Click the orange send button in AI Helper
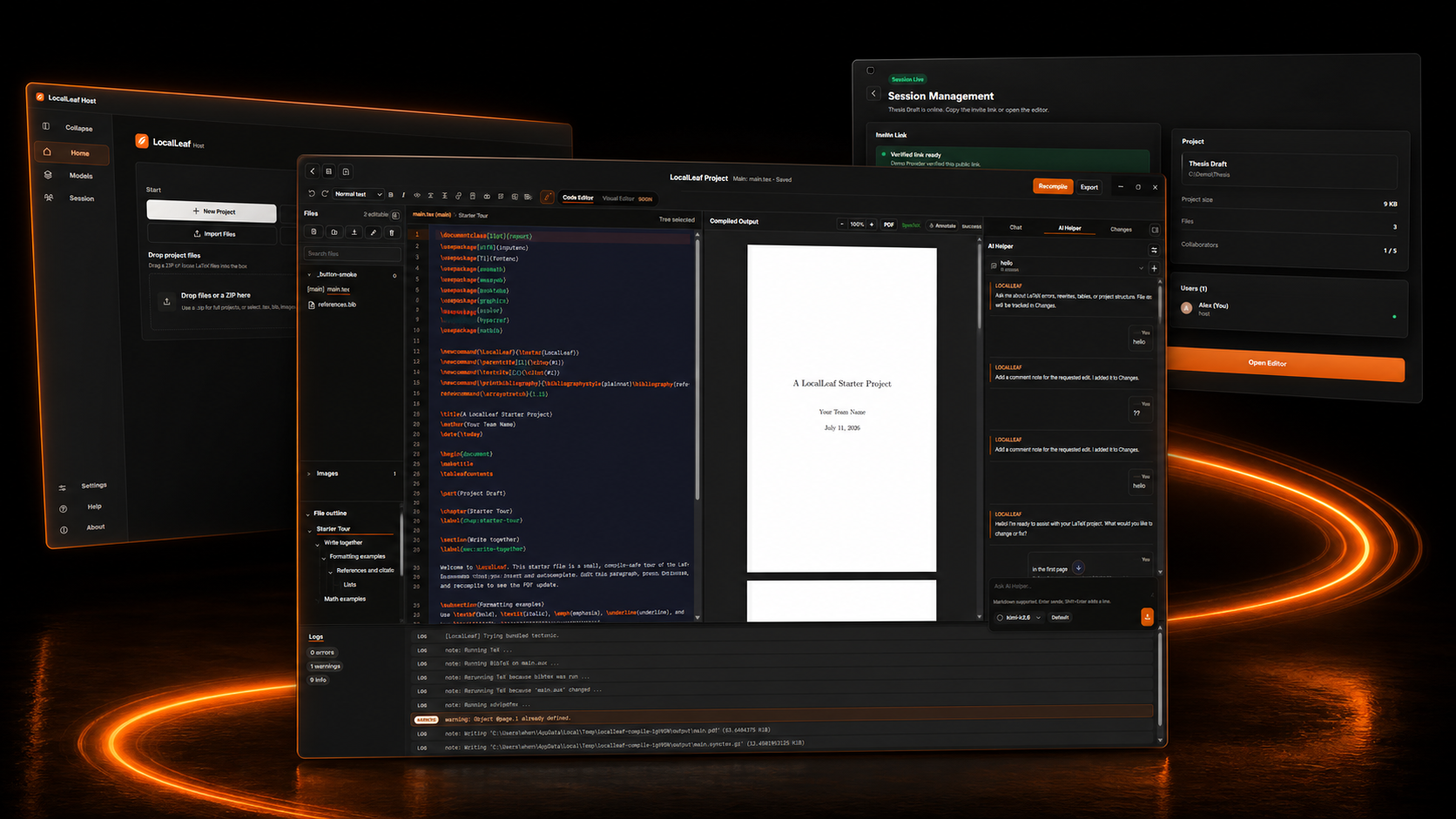1456x819 pixels. click(x=1147, y=616)
